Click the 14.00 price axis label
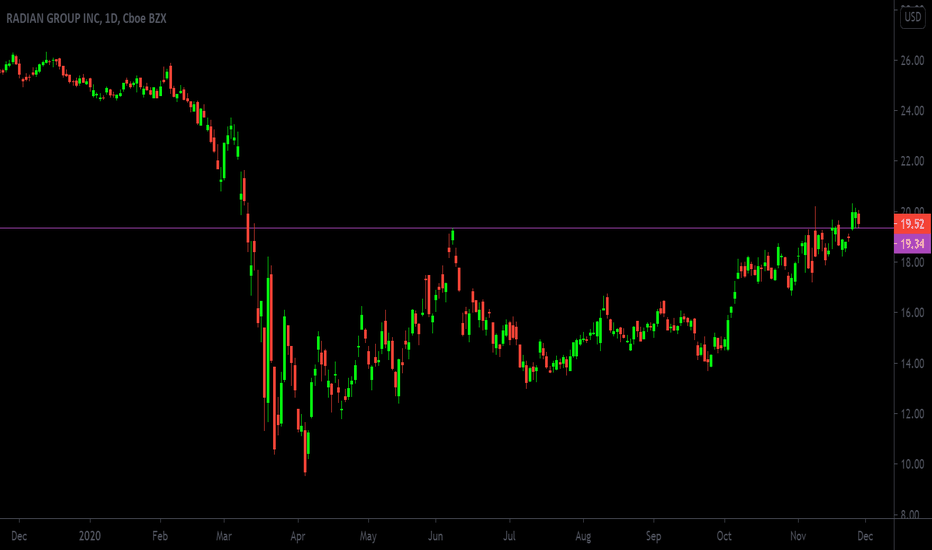Viewport: 932px width, 550px height. (912, 363)
